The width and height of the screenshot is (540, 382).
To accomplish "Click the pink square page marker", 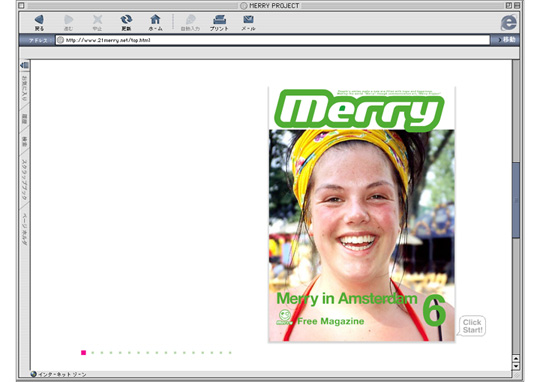I will coord(83,352).
